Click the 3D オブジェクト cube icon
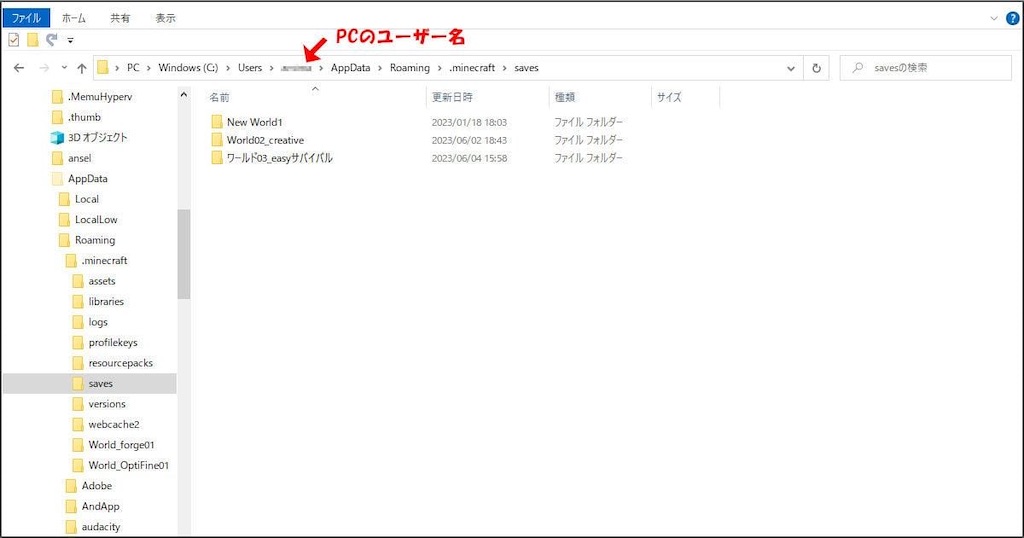This screenshot has height=538, width=1024. (57, 138)
